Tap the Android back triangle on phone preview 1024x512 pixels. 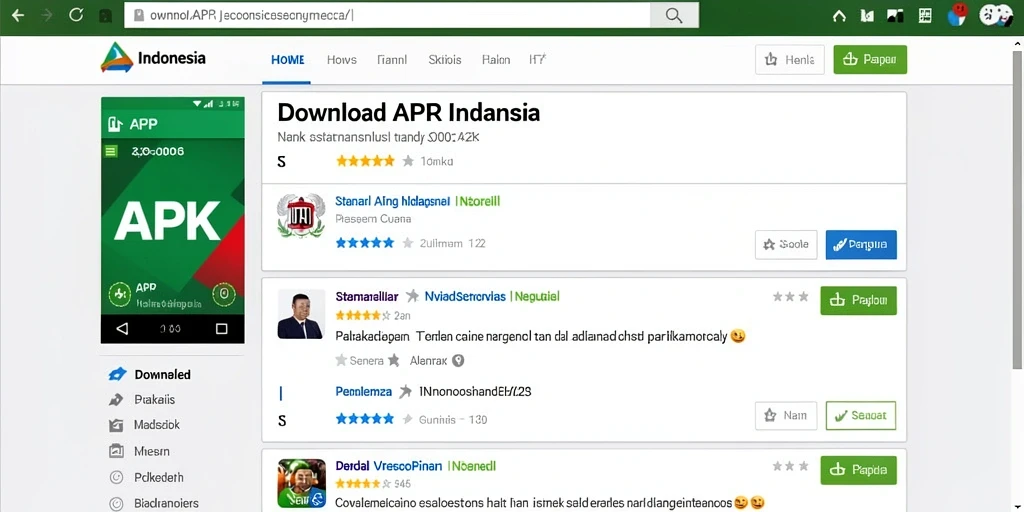coord(122,328)
